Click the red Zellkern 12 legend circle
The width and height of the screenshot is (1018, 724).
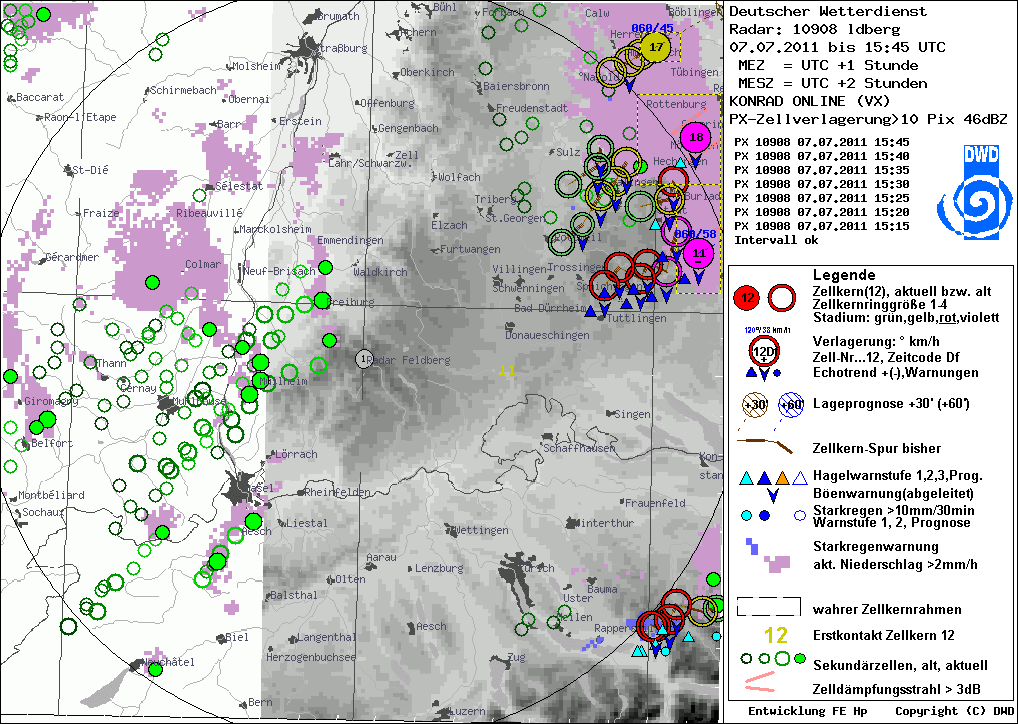pos(749,298)
